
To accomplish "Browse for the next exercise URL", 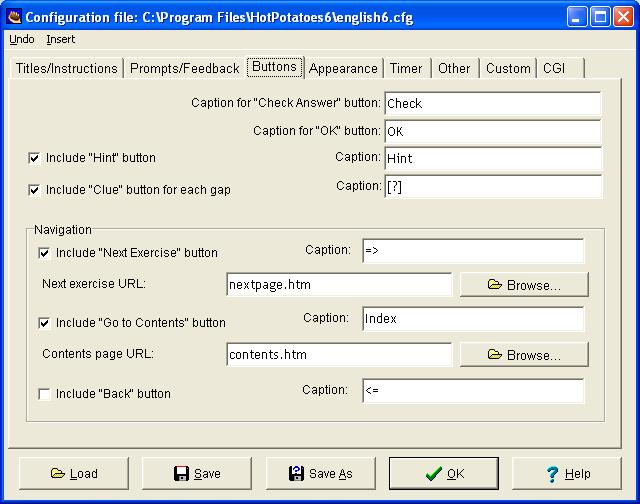I will pyautogui.click(x=524, y=284).
